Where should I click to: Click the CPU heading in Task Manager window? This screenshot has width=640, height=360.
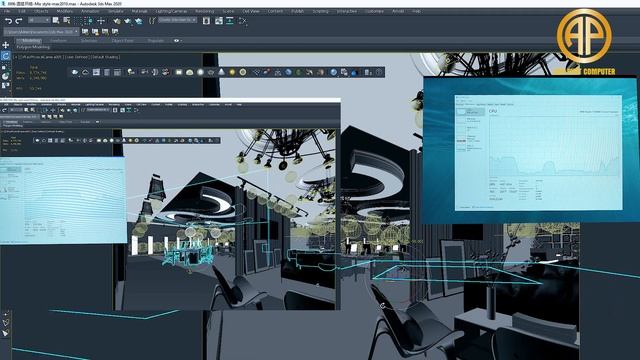pyautogui.click(x=493, y=111)
